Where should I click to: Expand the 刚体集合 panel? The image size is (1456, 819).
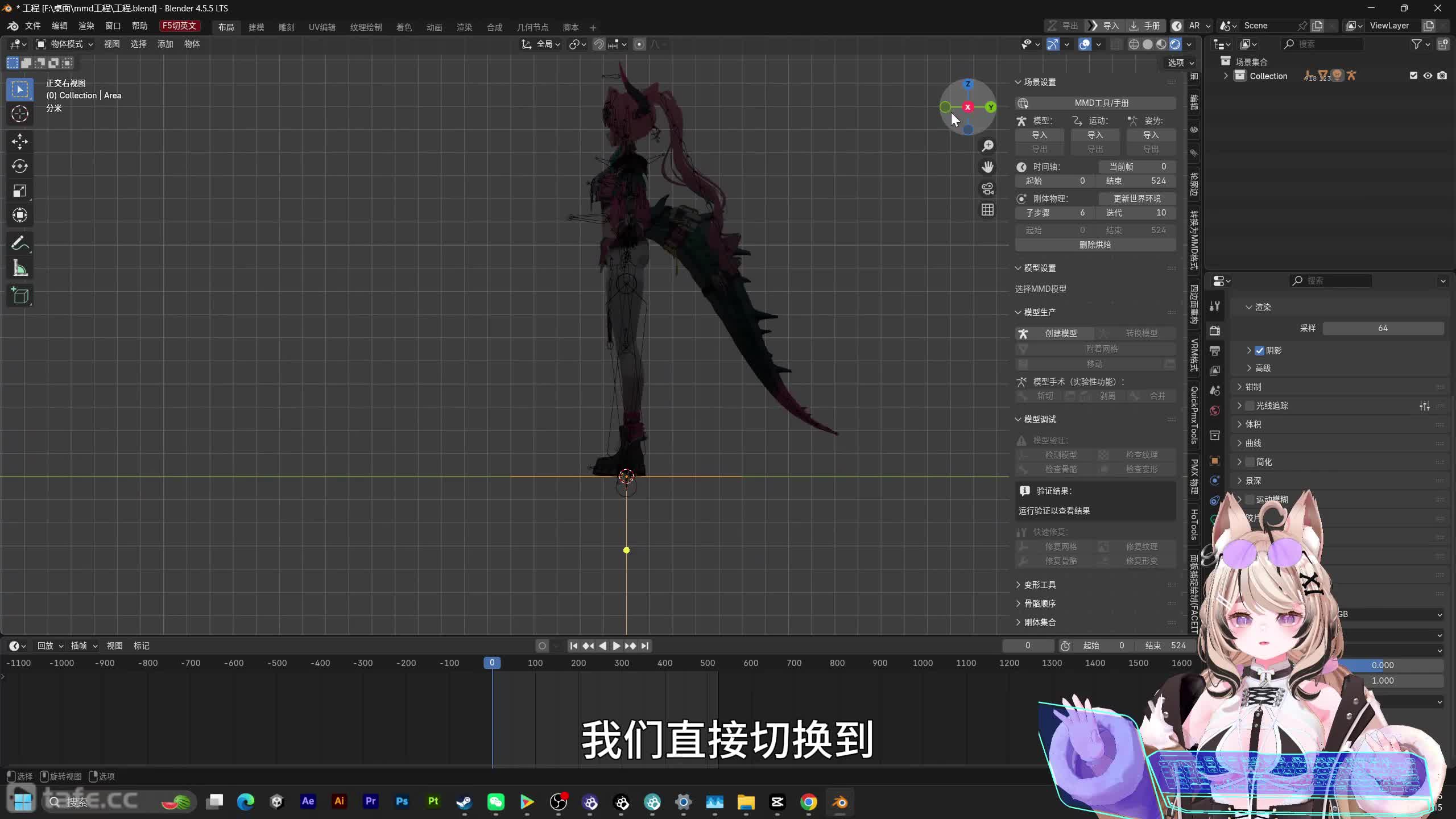tap(1018, 622)
